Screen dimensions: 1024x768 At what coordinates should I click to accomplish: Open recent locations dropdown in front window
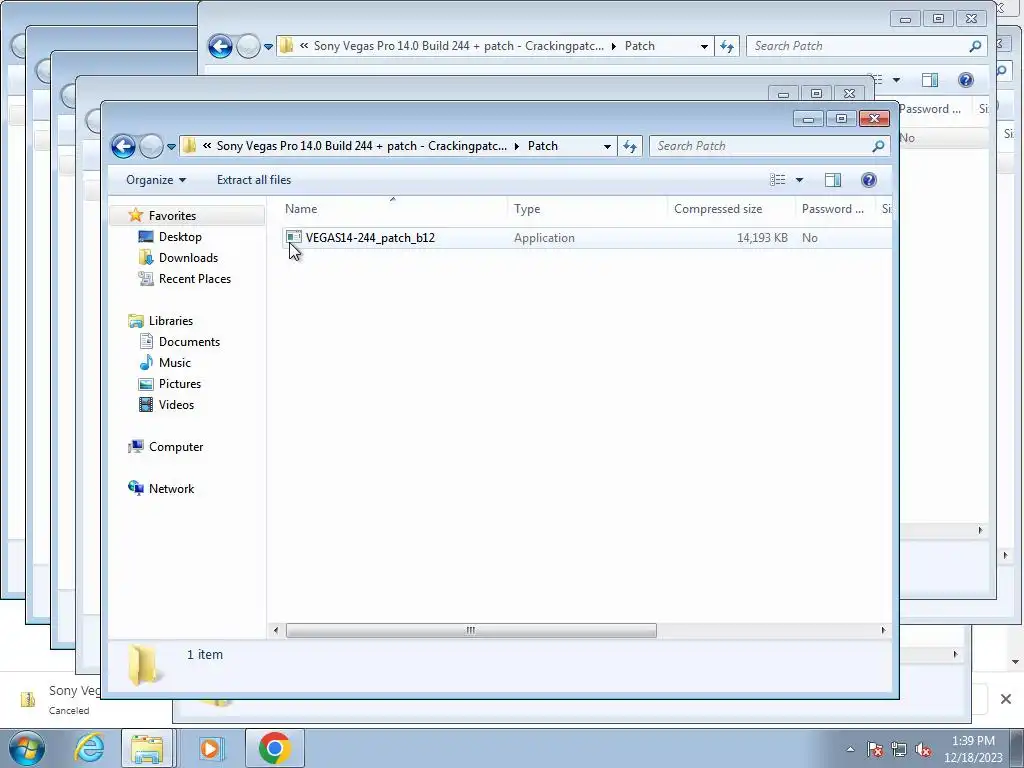point(171,147)
